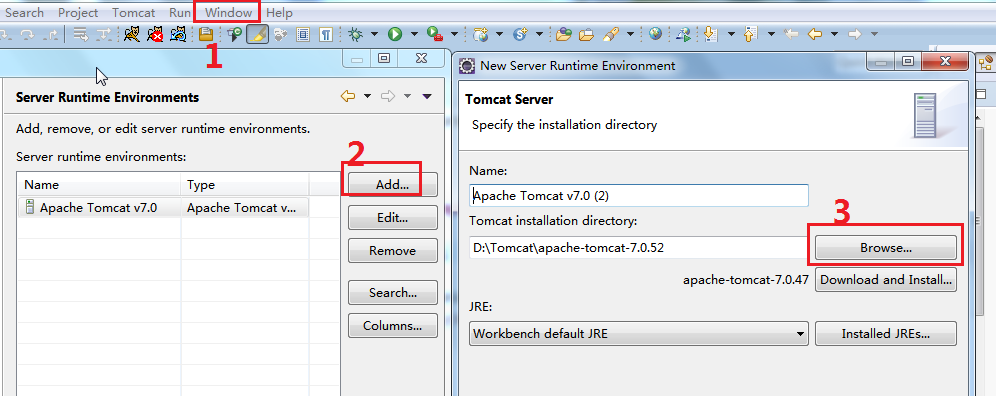Click the green Run button
The image size is (996, 396).
(x=395, y=34)
